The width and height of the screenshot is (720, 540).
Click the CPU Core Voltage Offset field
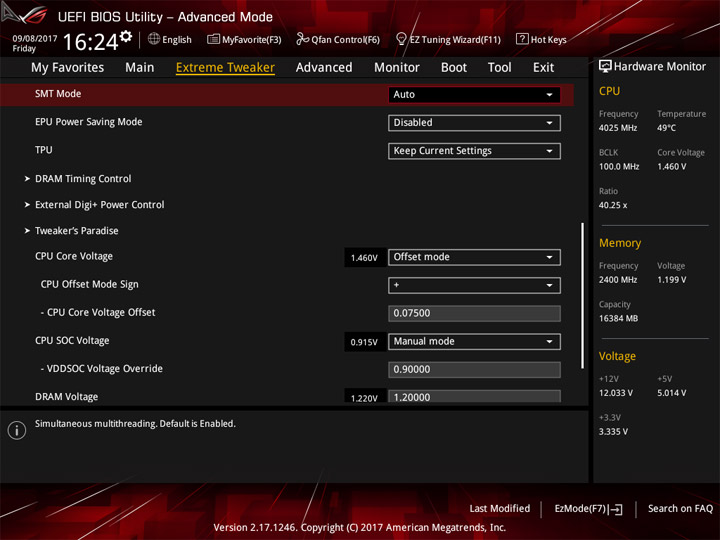[x=474, y=313]
